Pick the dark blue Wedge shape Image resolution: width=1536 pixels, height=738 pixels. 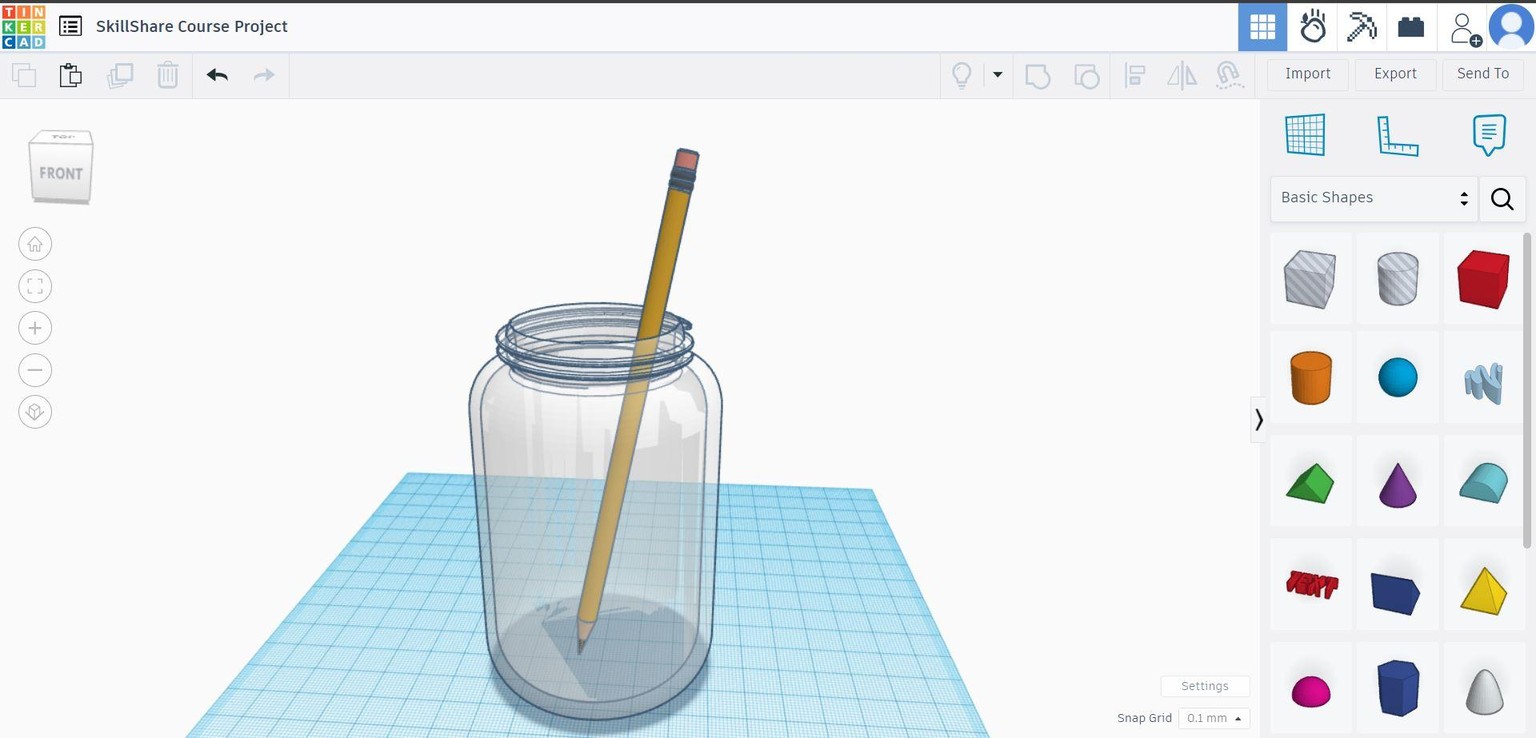point(1396,591)
